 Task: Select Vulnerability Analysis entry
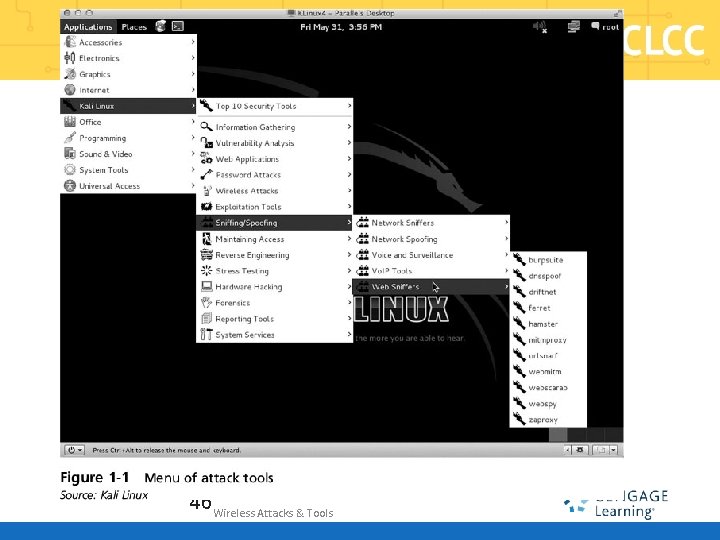point(275,143)
